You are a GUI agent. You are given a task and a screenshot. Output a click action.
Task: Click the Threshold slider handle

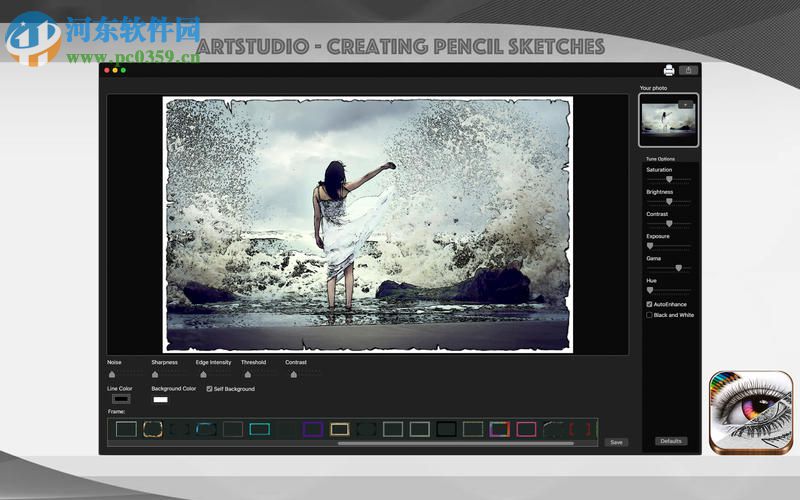[x=247, y=374]
